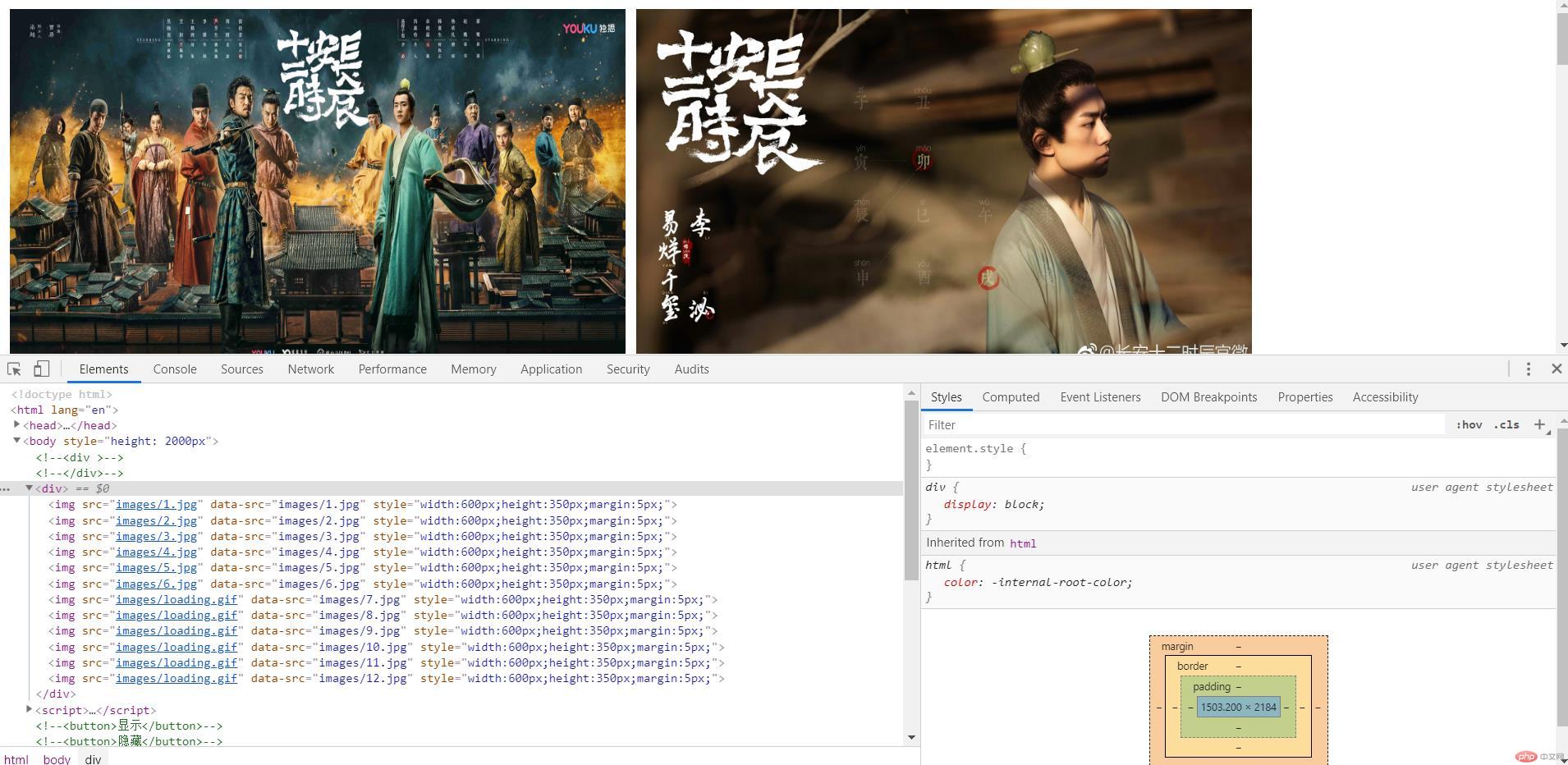Select the html lang="en" node
The image size is (1568, 765).
click(65, 410)
